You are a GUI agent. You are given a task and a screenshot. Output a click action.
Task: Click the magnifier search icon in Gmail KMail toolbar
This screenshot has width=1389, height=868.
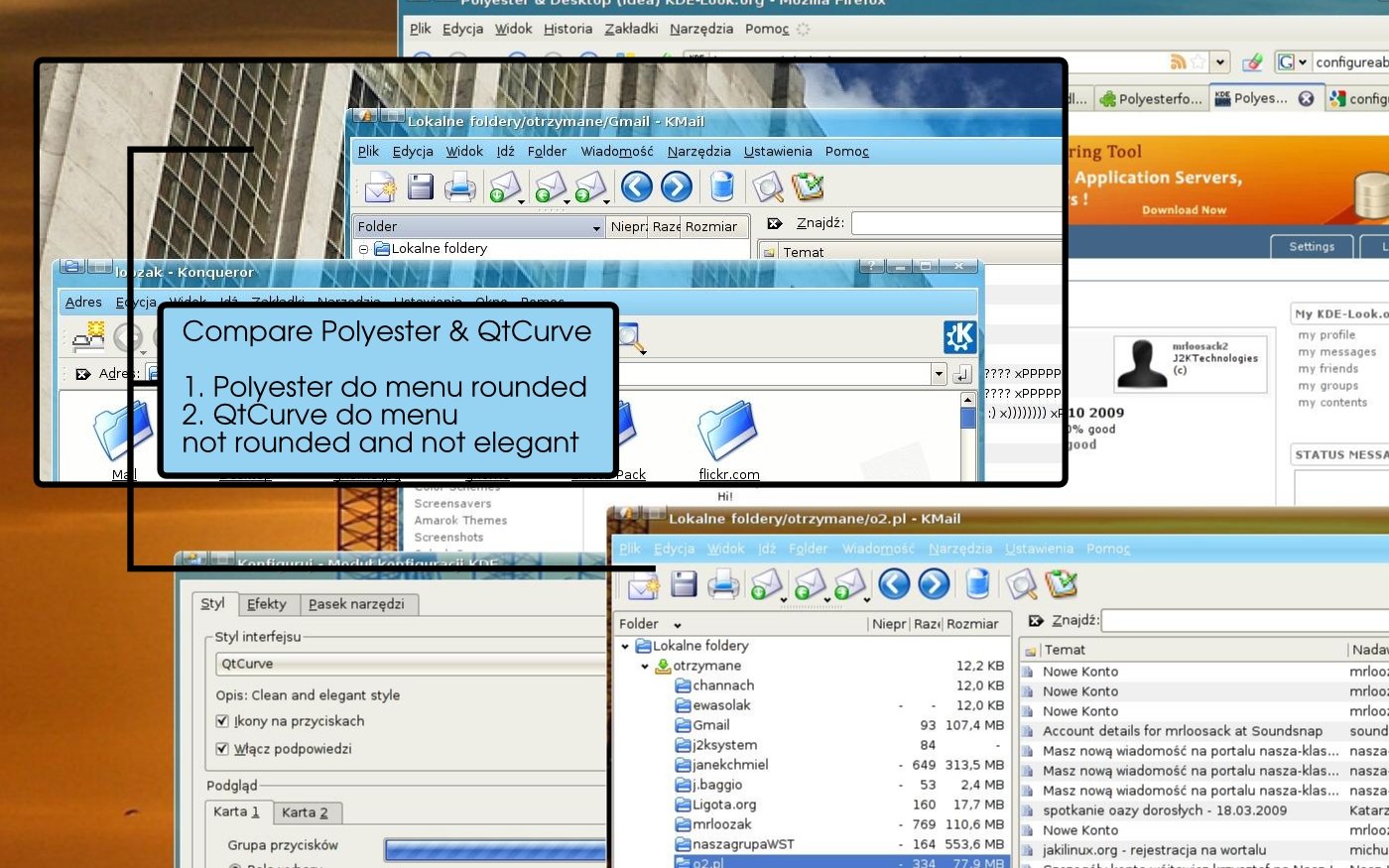click(767, 186)
